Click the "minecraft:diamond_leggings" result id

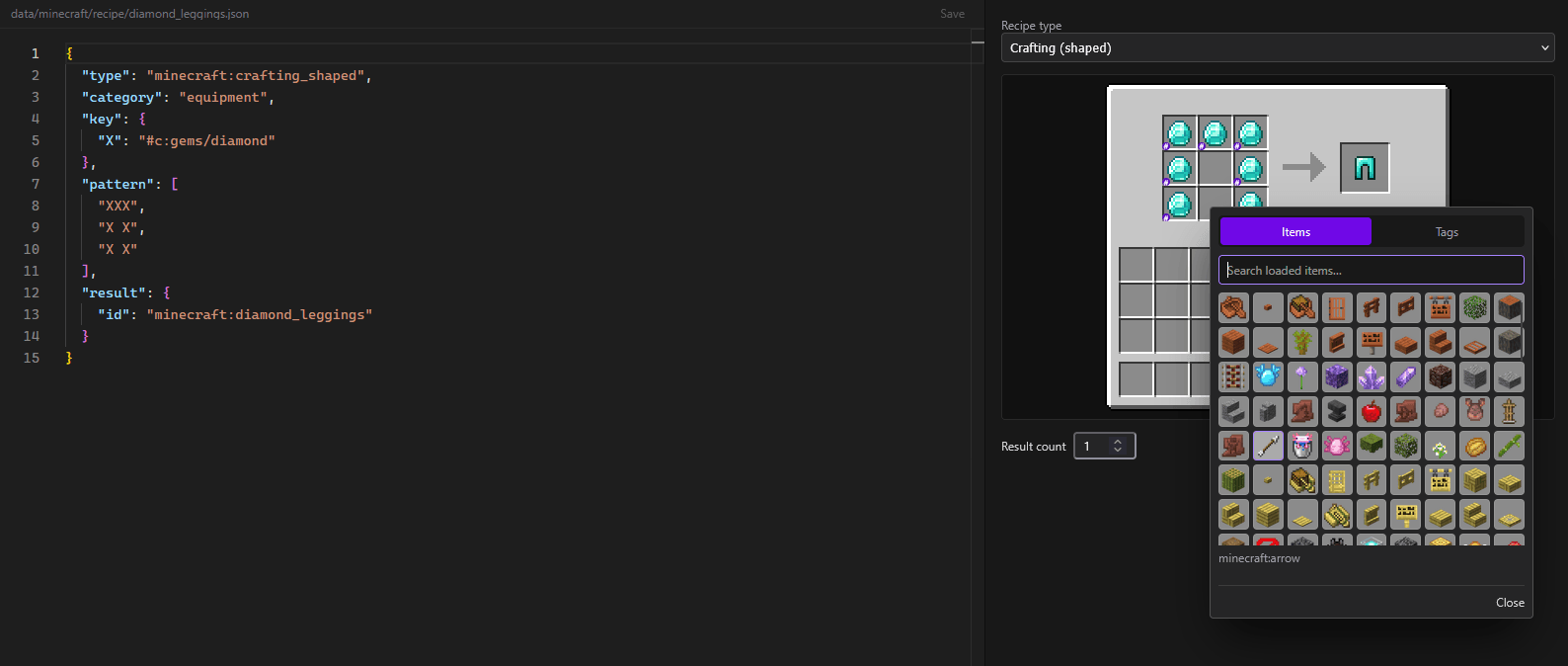point(260,314)
